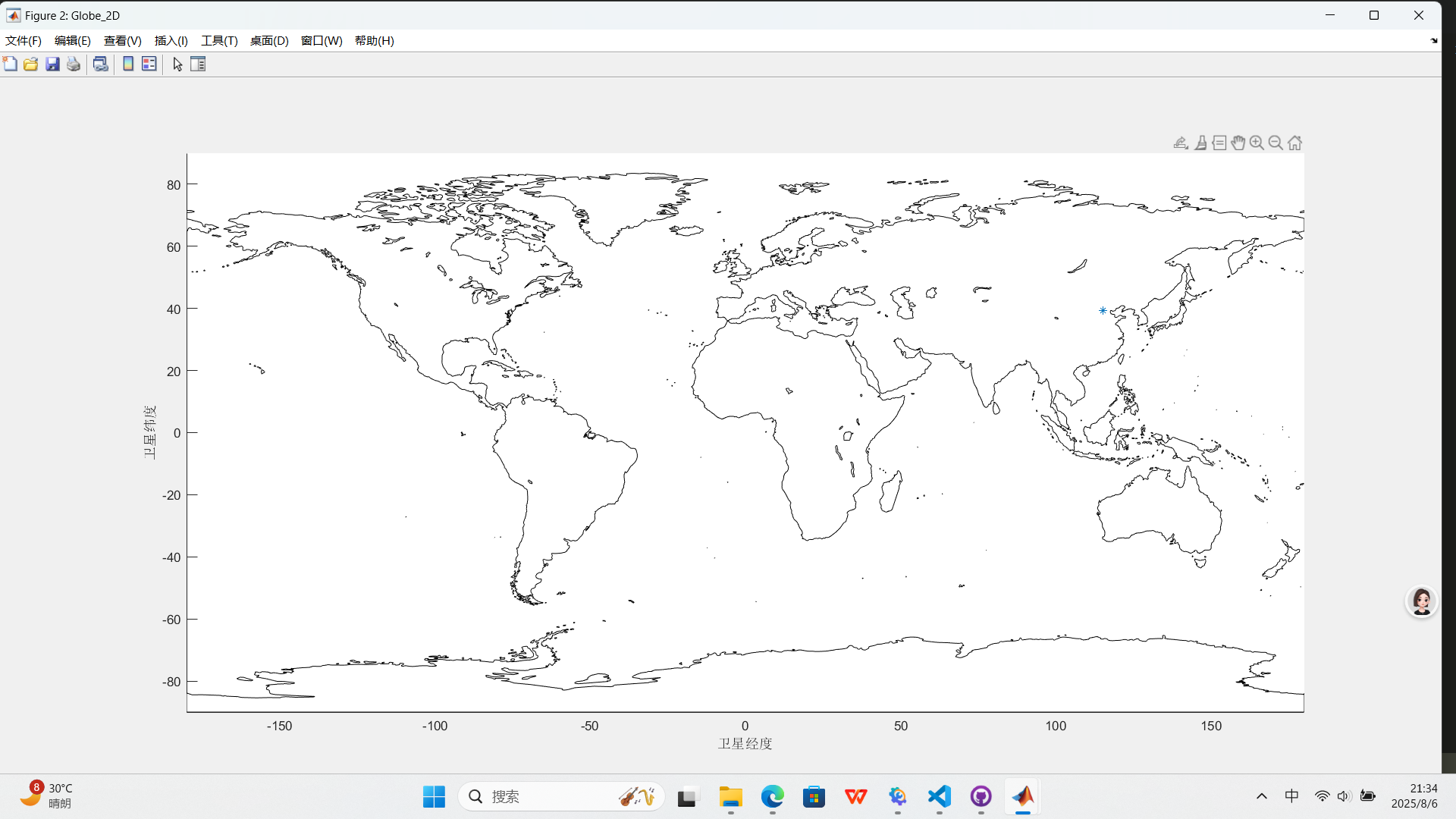Select the Brush data tool on axes
The image size is (1456, 819).
click(1200, 143)
